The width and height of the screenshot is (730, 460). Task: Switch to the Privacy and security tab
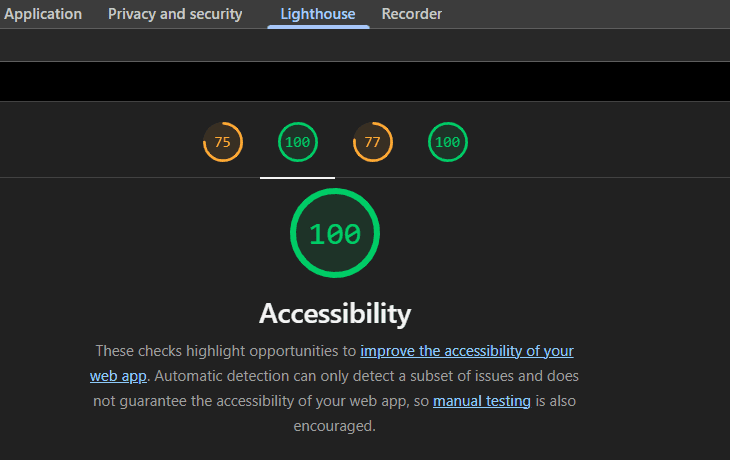(175, 14)
